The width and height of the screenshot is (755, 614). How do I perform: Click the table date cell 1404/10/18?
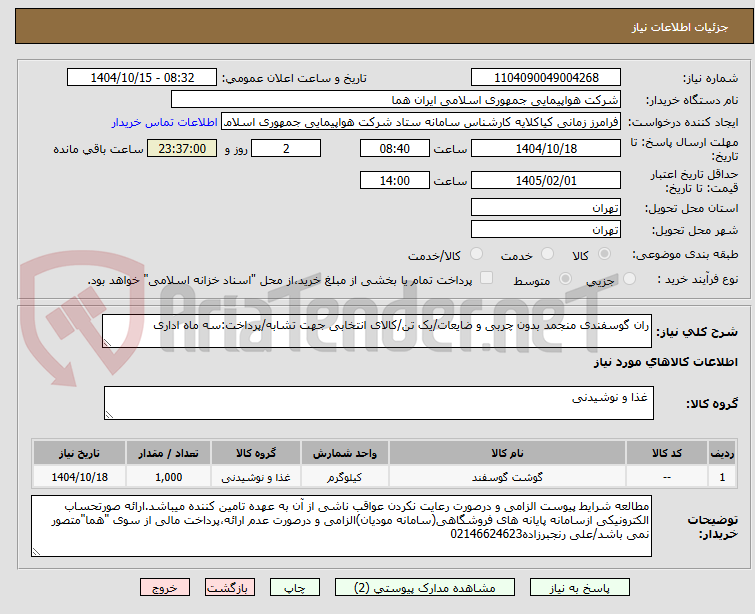pos(79,477)
